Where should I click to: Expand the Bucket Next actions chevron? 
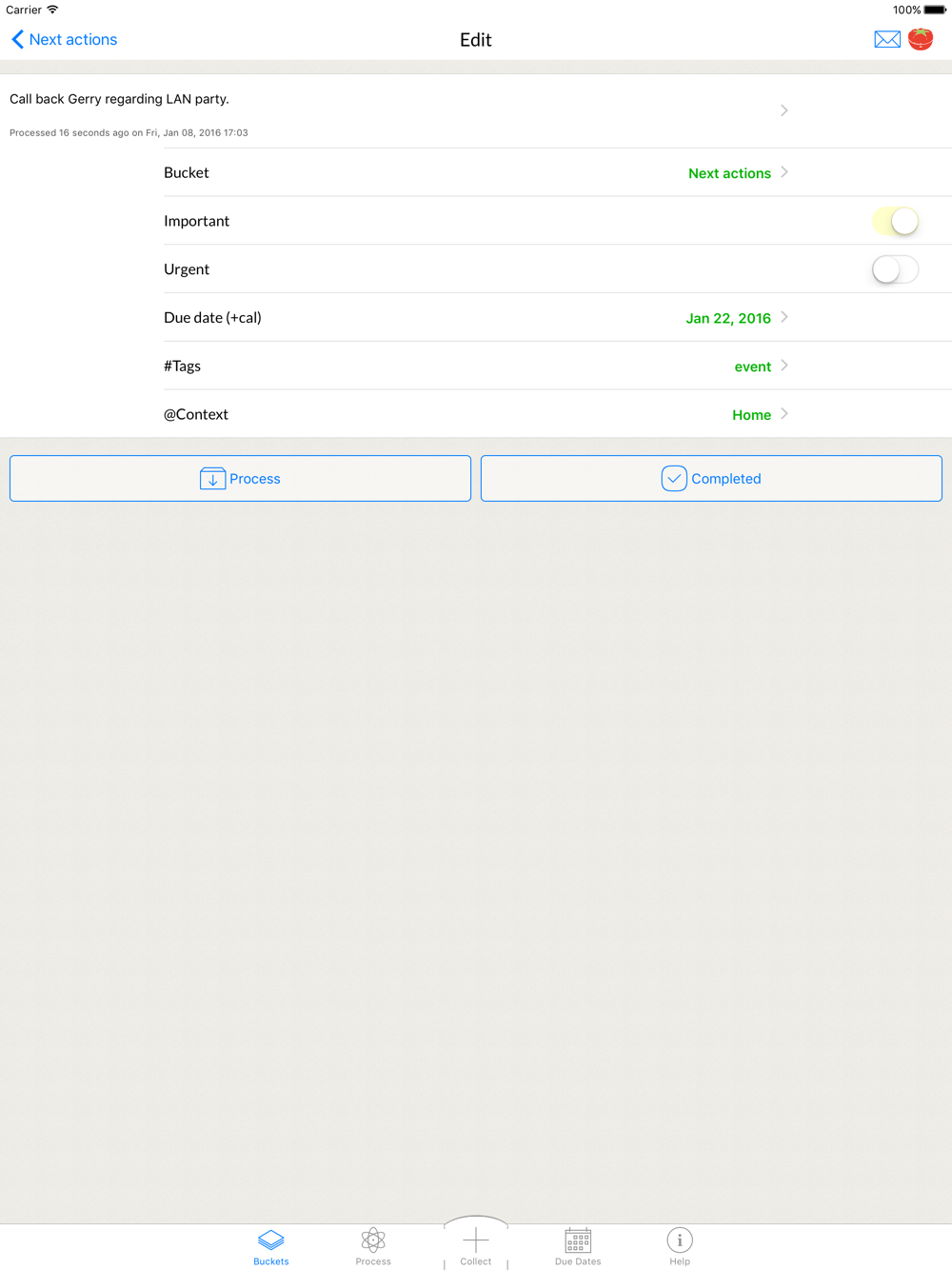coord(784,172)
